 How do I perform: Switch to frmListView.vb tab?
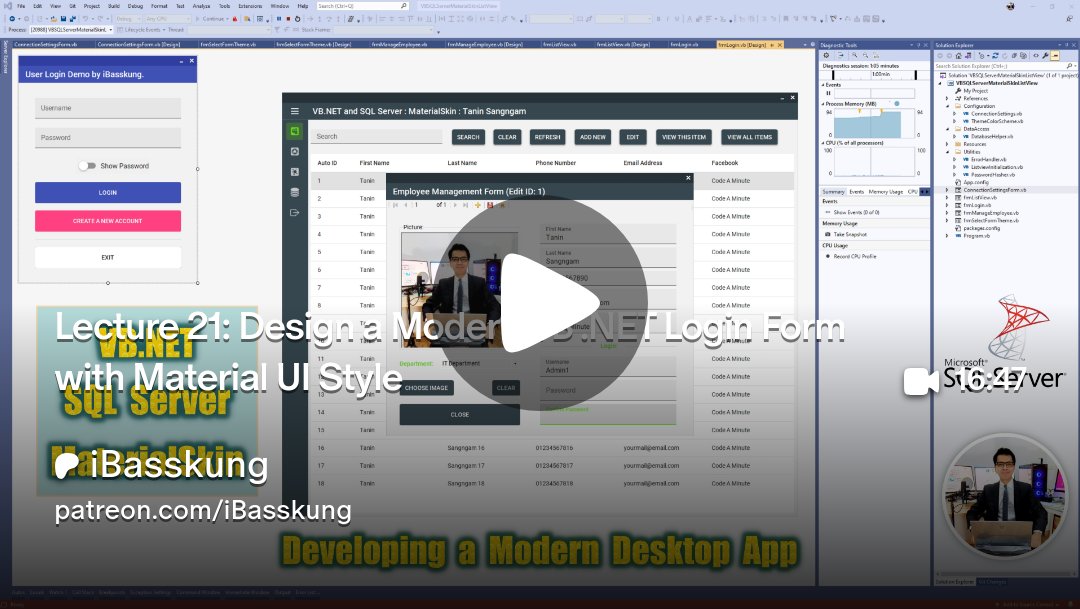point(560,44)
